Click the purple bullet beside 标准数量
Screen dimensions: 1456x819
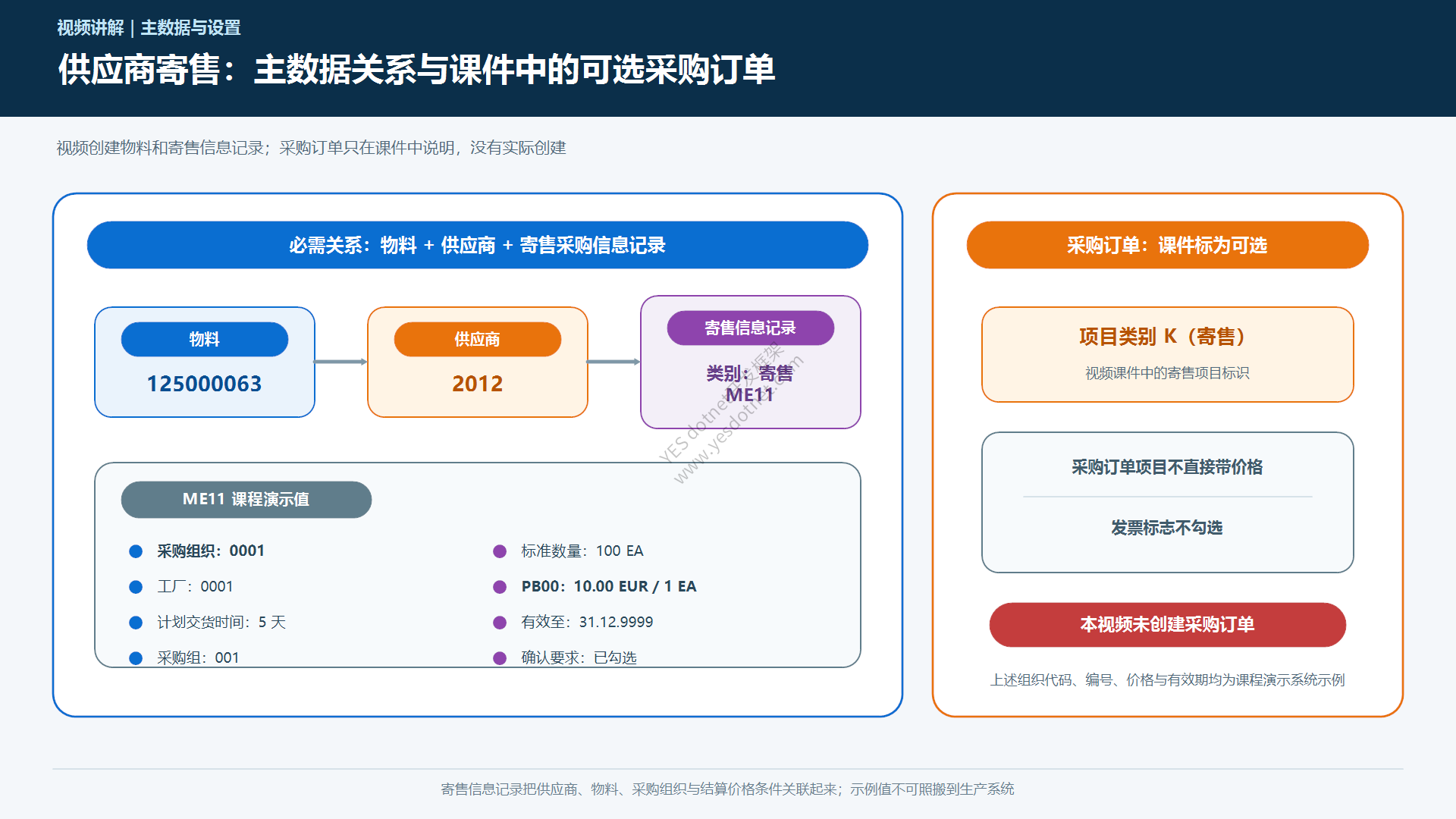pyautogui.click(x=500, y=551)
